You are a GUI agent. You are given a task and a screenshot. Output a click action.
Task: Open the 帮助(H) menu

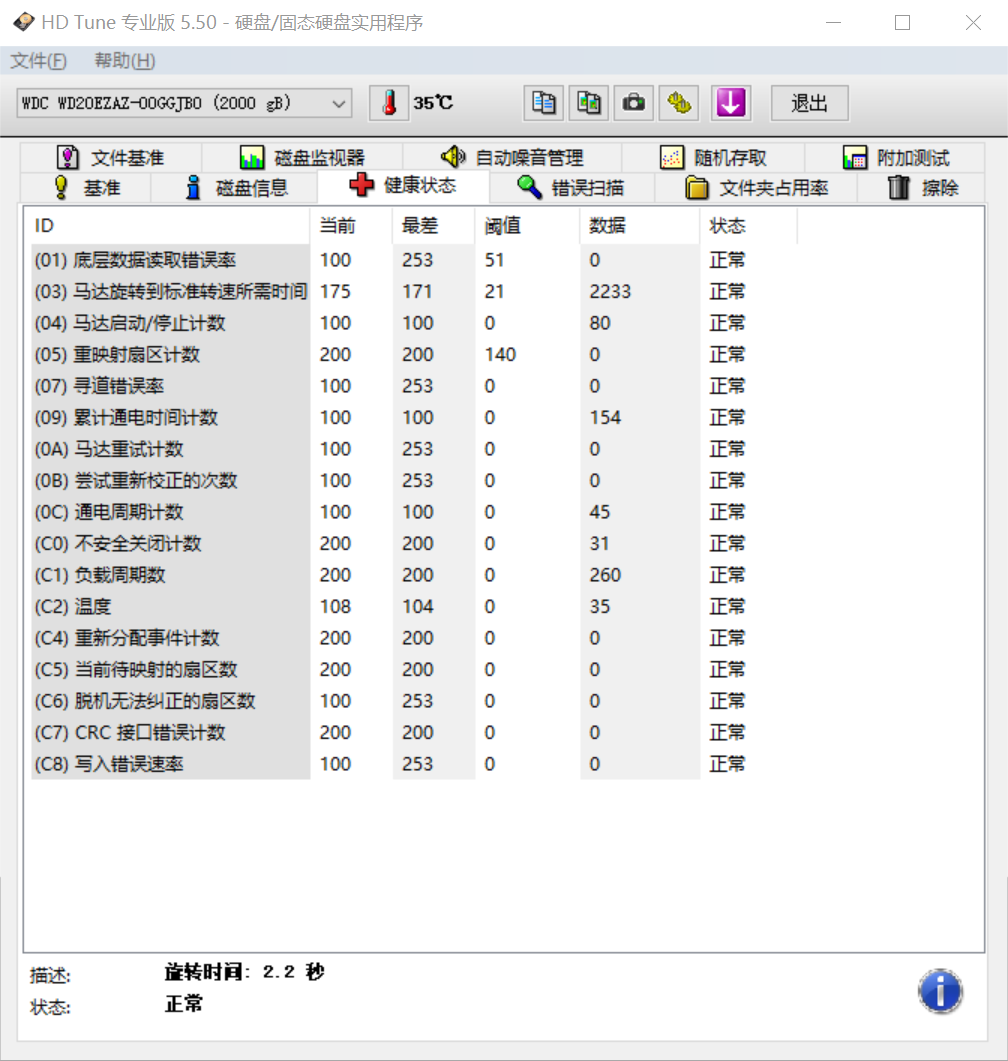[124, 61]
